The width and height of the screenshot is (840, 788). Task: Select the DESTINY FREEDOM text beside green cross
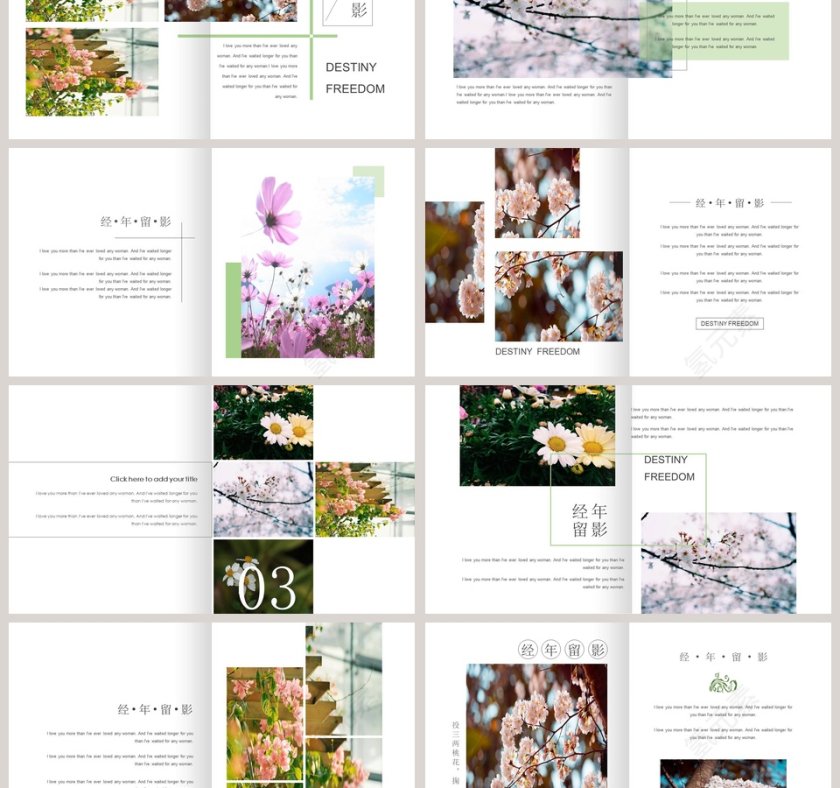355,78
